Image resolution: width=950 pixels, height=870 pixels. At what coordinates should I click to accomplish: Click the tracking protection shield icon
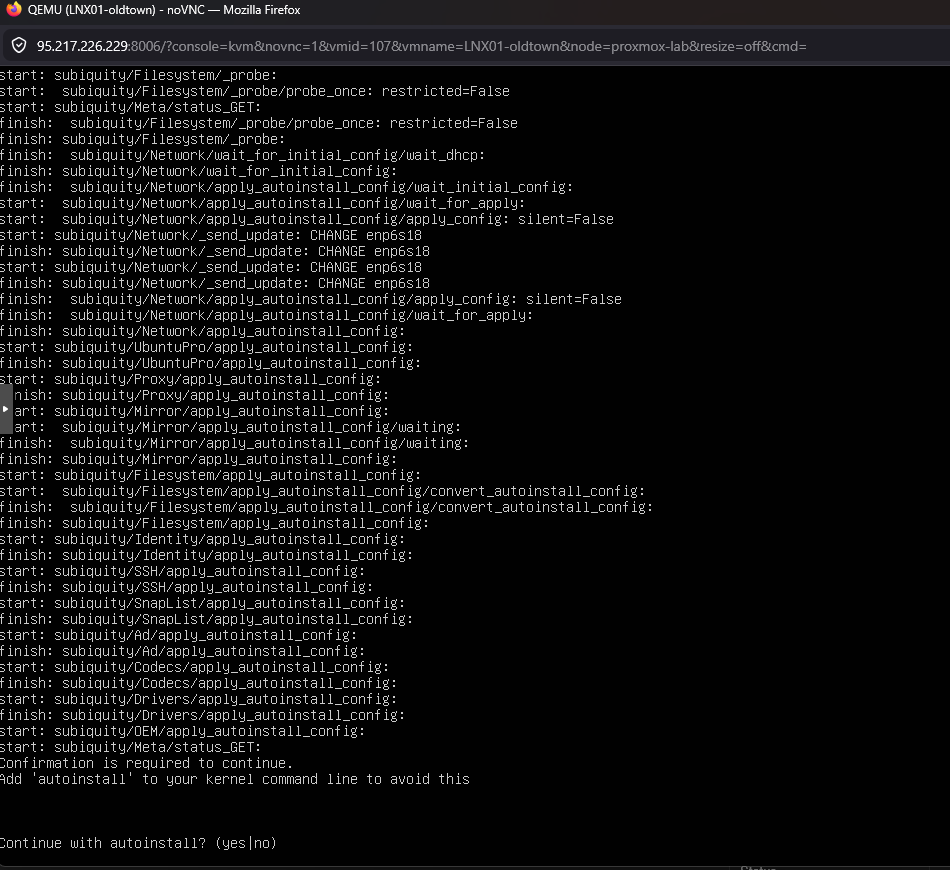[18, 45]
